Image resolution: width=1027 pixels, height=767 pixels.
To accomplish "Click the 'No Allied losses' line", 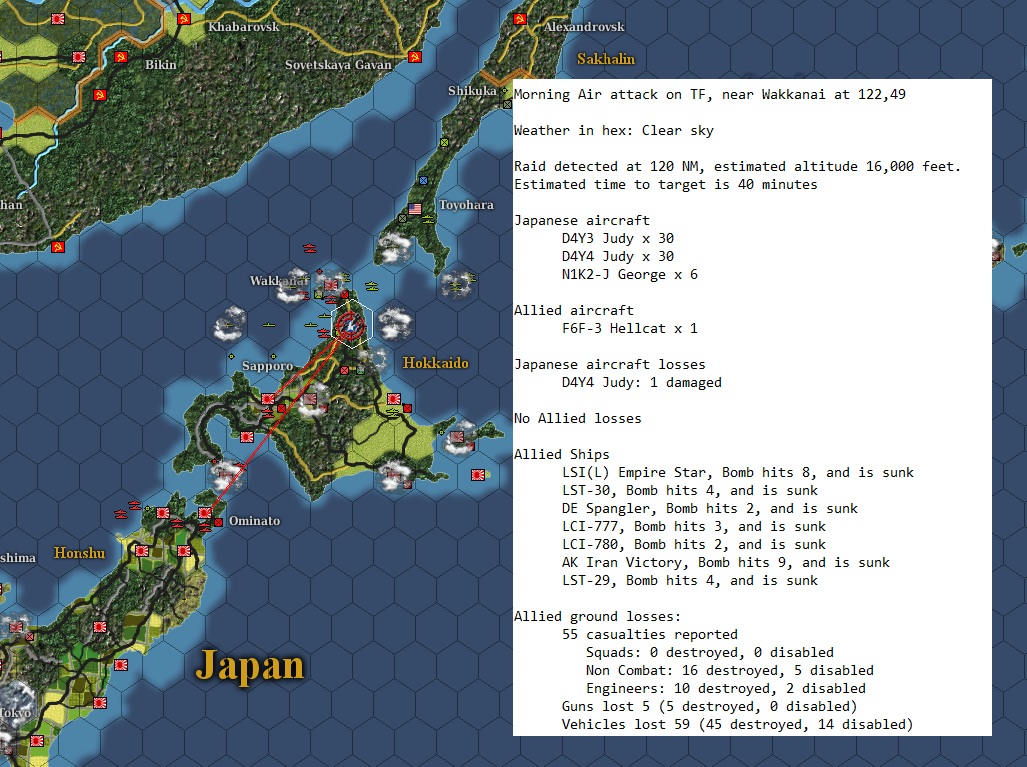I will 578,419.
